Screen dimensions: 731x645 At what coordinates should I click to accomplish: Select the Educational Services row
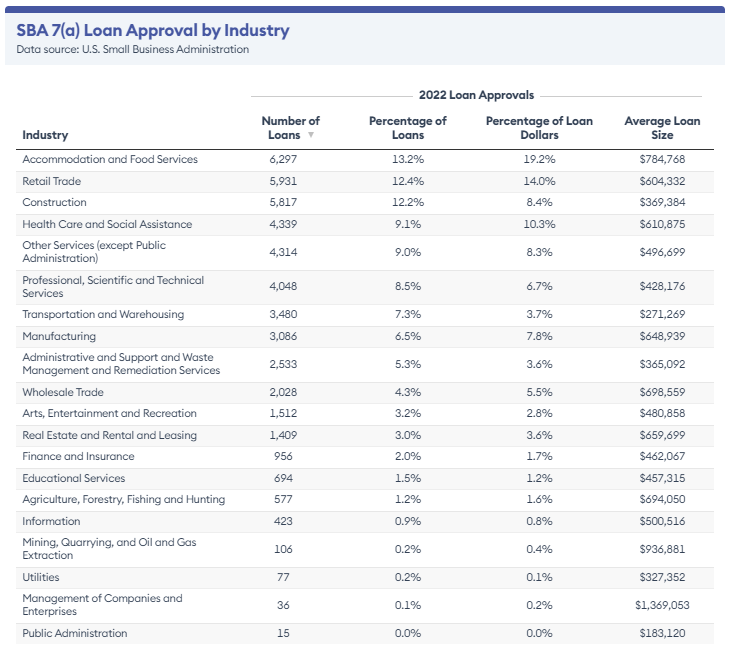click(x=365, y=479)
